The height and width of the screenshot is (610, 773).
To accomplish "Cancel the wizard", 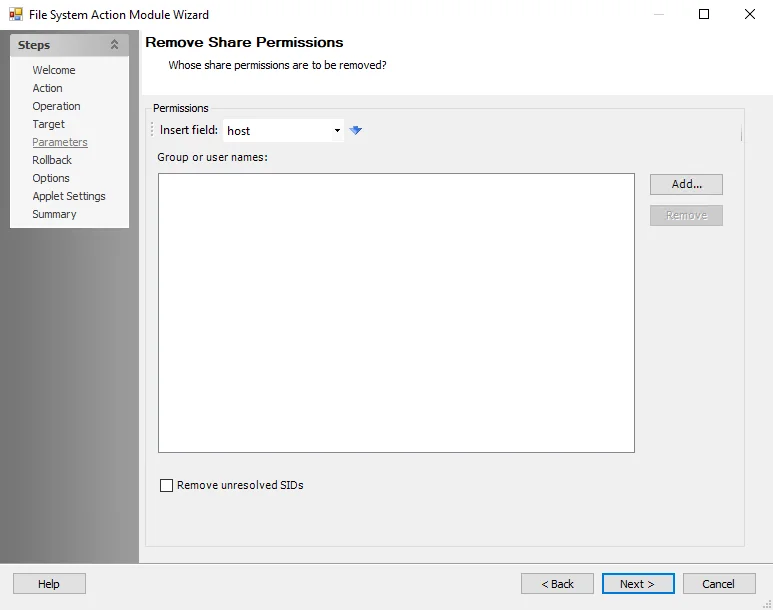I will (x=719, y=584).
